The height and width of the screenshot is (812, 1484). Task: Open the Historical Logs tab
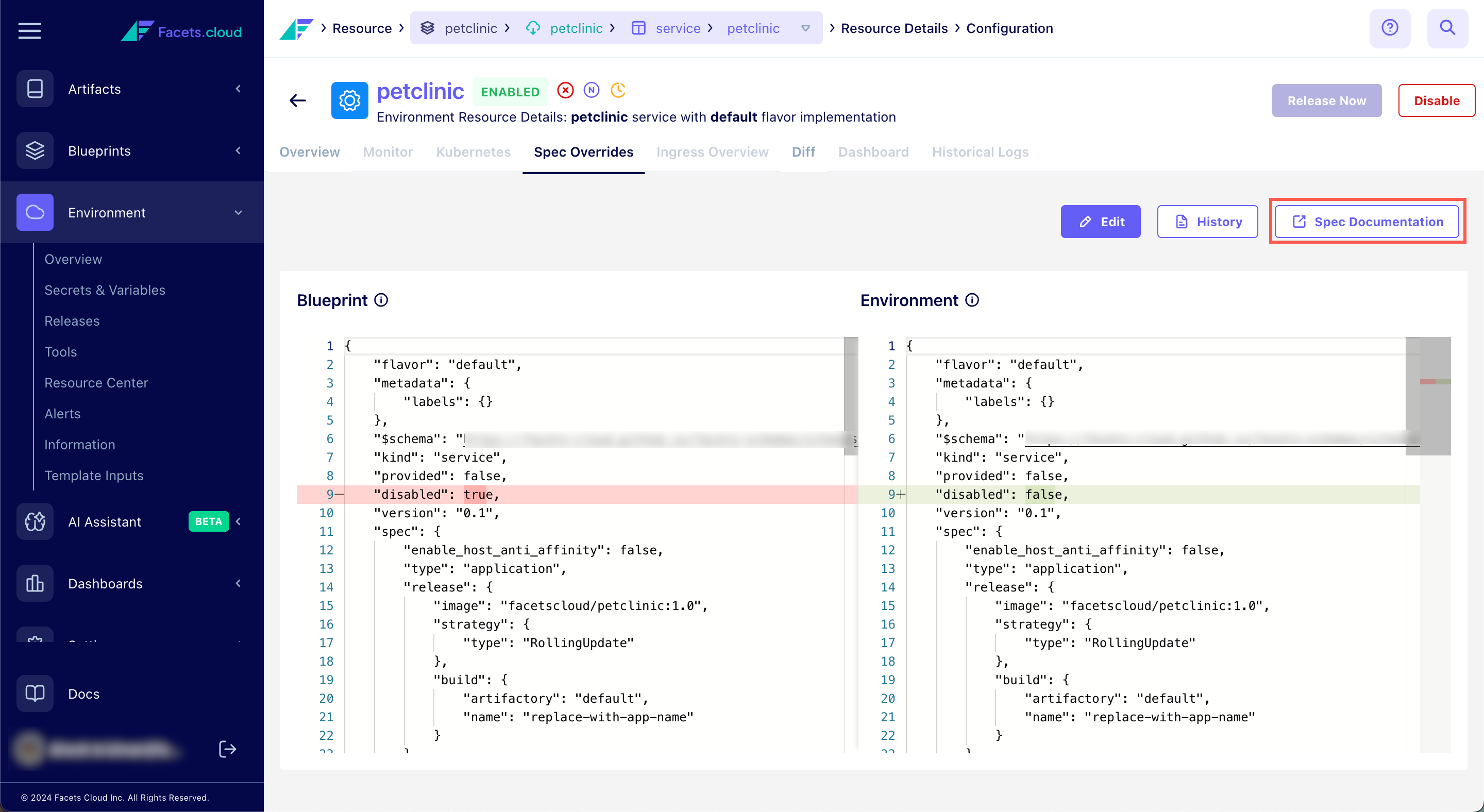(980, 152)
